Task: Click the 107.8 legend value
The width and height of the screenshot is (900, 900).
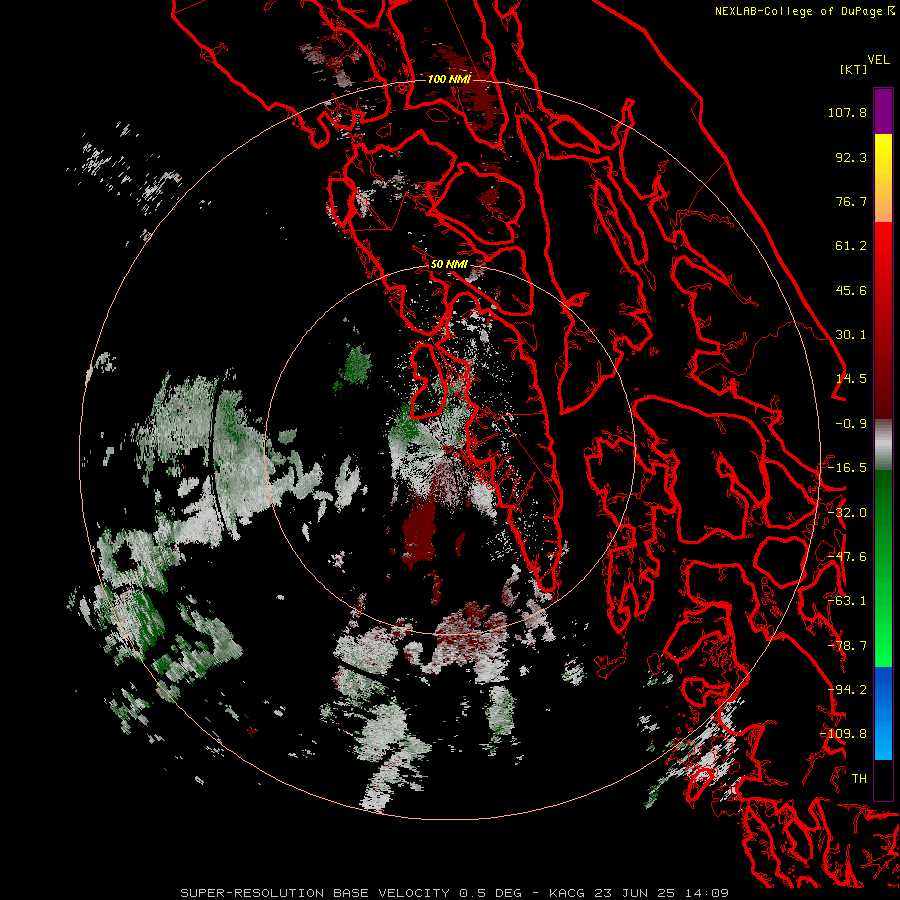Action: pyautogui.click(x=847, y=112)
